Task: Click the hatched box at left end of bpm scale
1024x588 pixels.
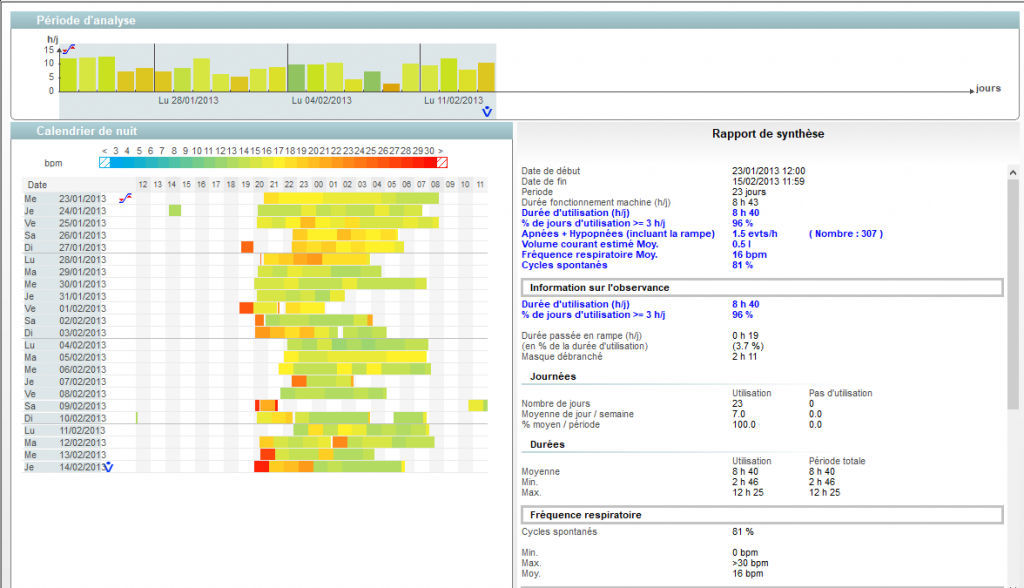Action: 105,162
